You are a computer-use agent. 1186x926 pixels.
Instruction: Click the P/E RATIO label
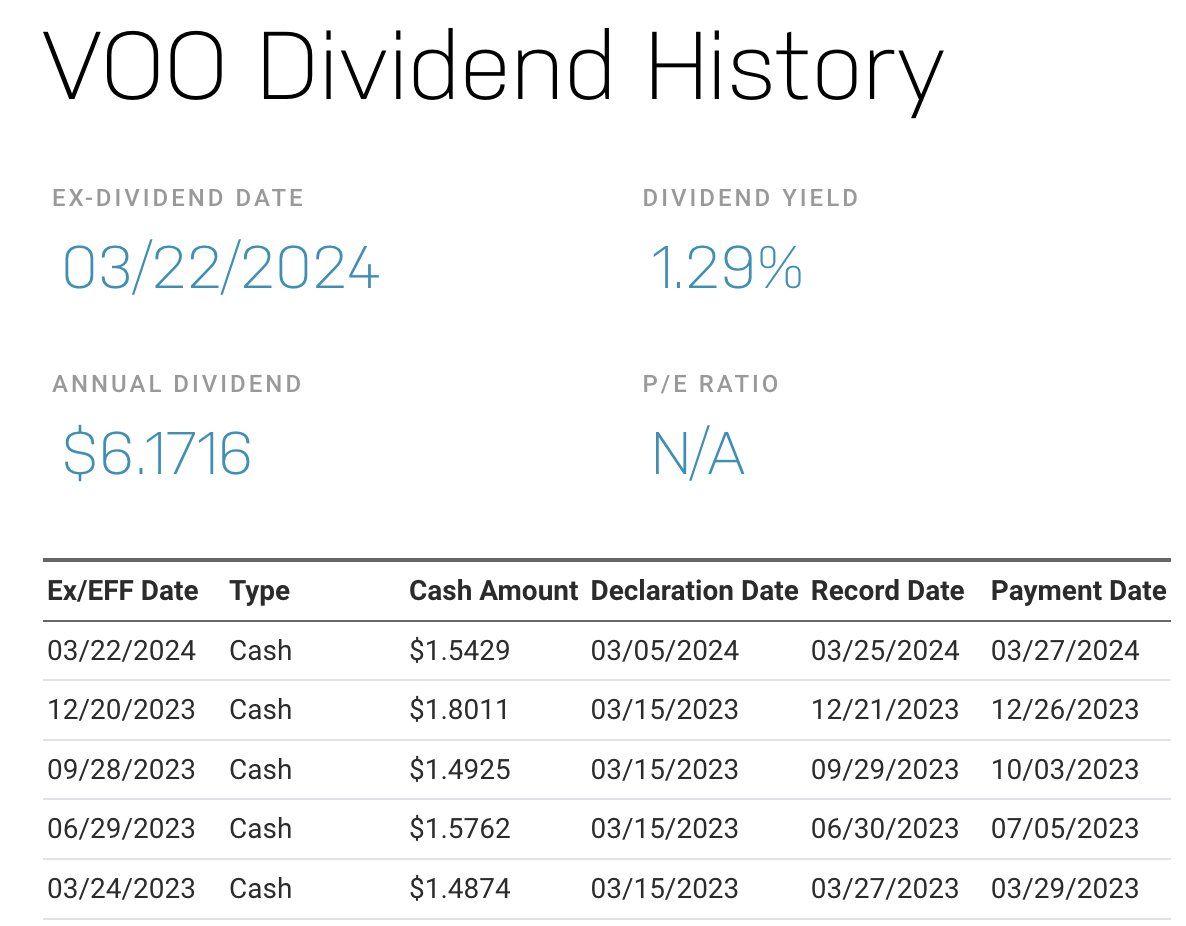[710, 384]
